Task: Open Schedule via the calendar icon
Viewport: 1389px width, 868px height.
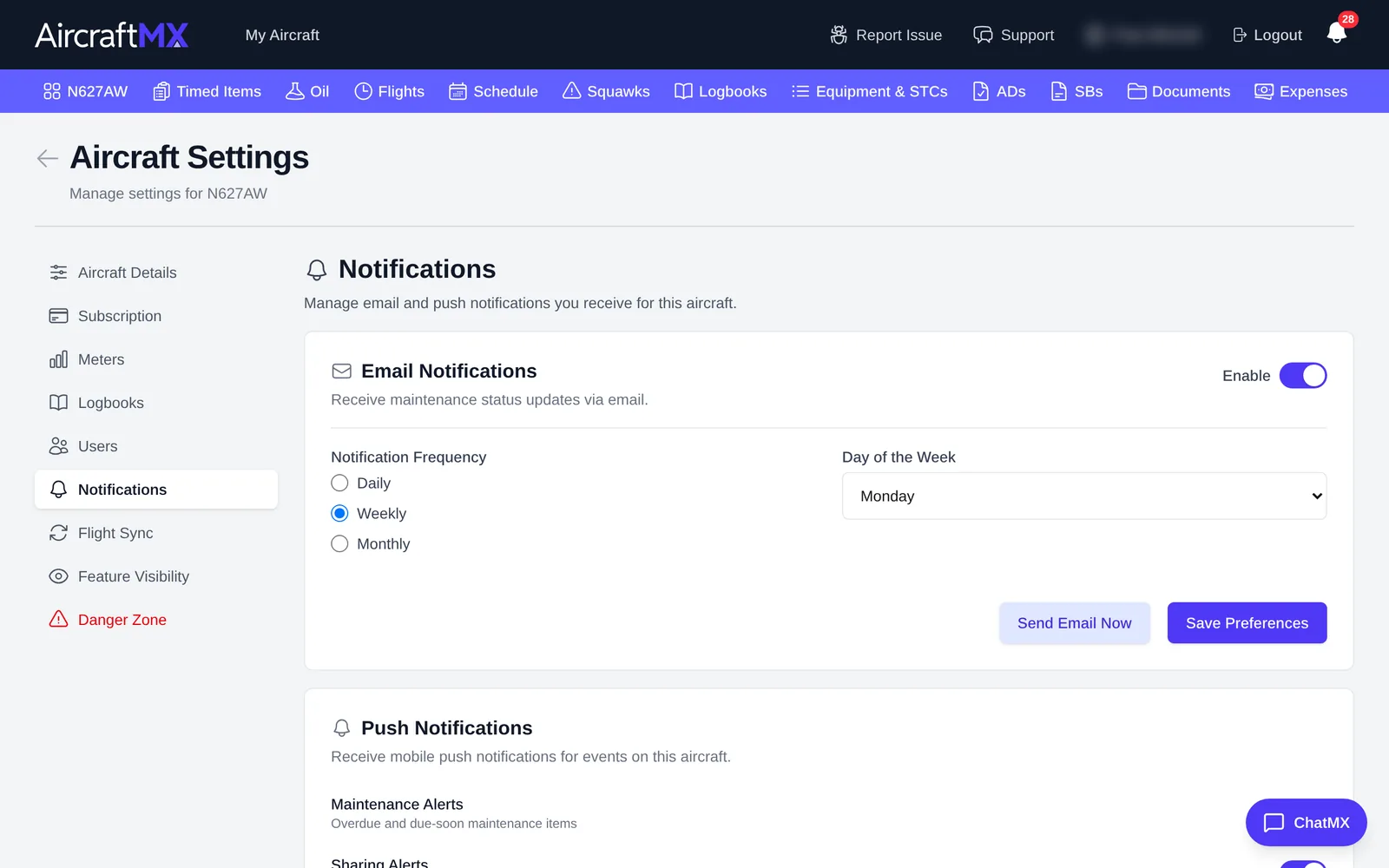Action: point(458,91)
